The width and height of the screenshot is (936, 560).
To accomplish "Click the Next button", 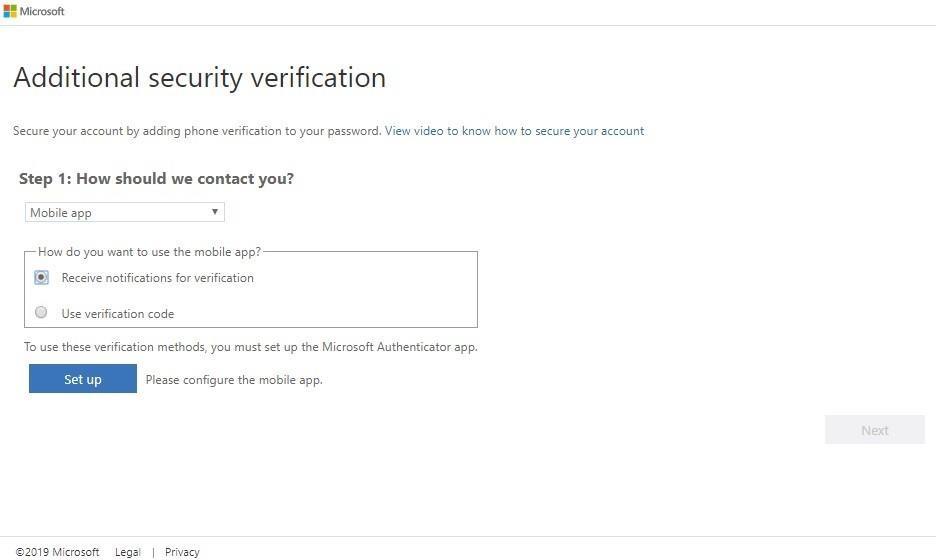I will (875, 430).
